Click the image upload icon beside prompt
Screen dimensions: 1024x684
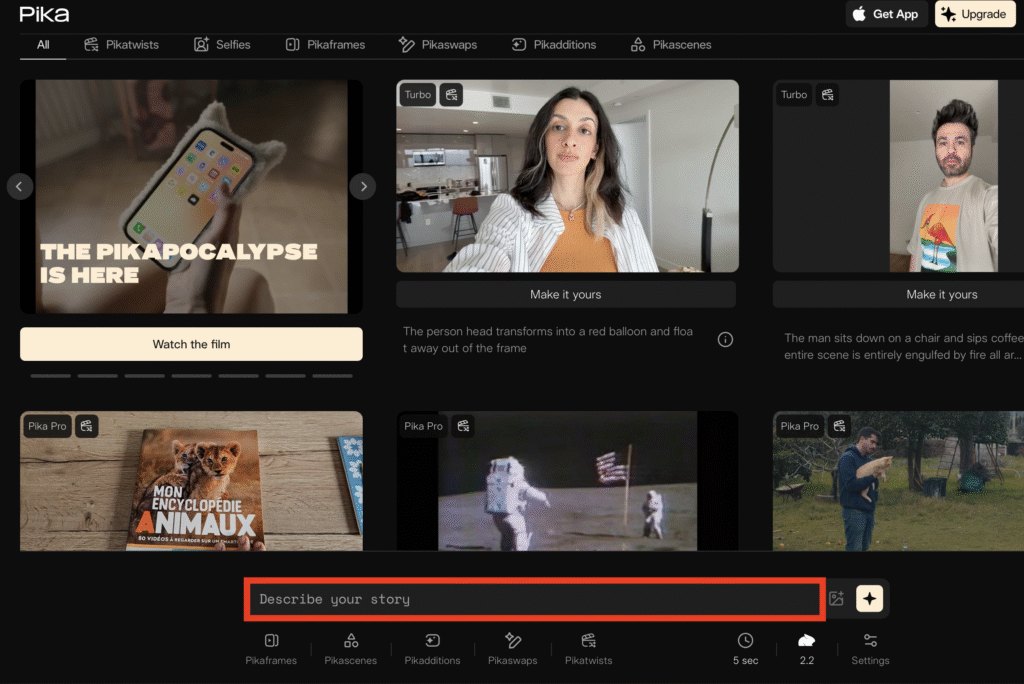point(837,599)
